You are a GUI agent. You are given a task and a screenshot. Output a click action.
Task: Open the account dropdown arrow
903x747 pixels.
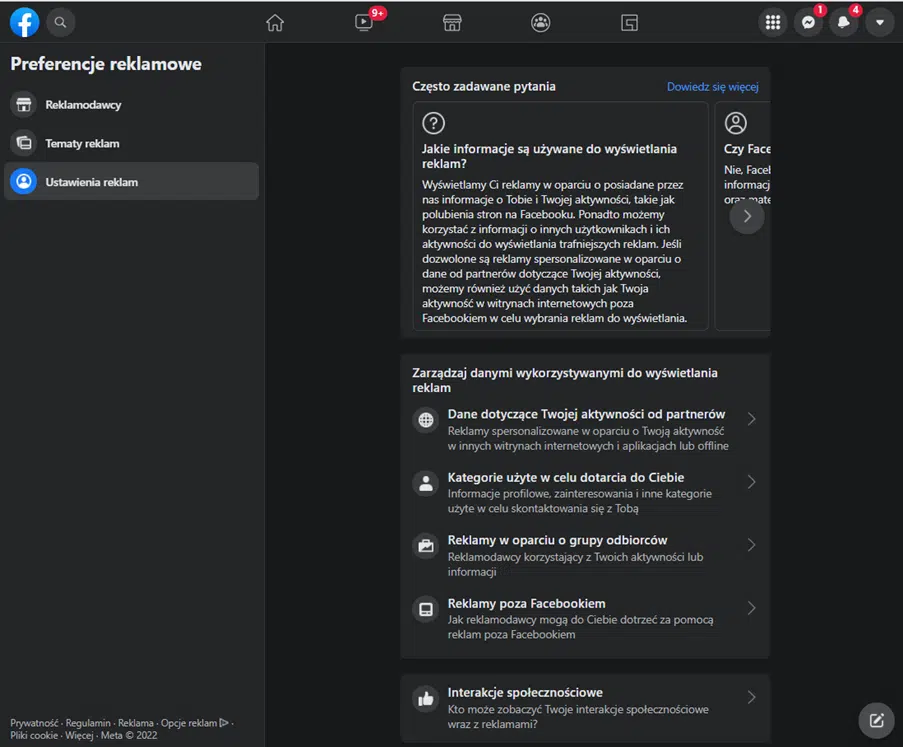point(879,22)
